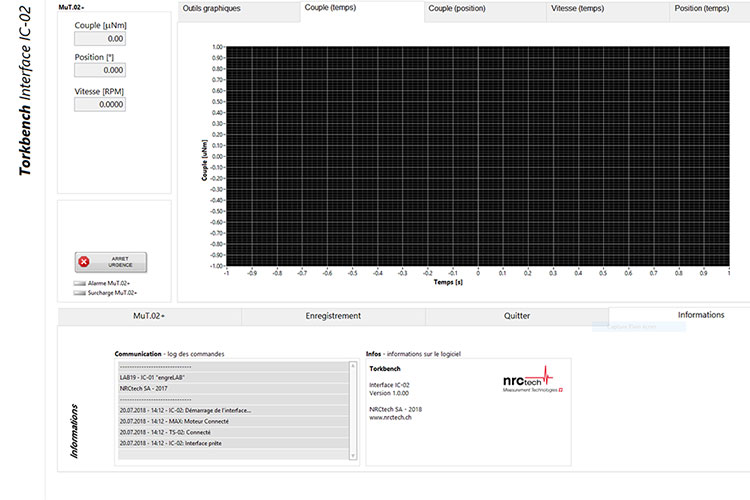Viewport: 750px width, 500px height.
Task: Click the 'Couple [uNm]' y-axis label
Action: [205, 160]
